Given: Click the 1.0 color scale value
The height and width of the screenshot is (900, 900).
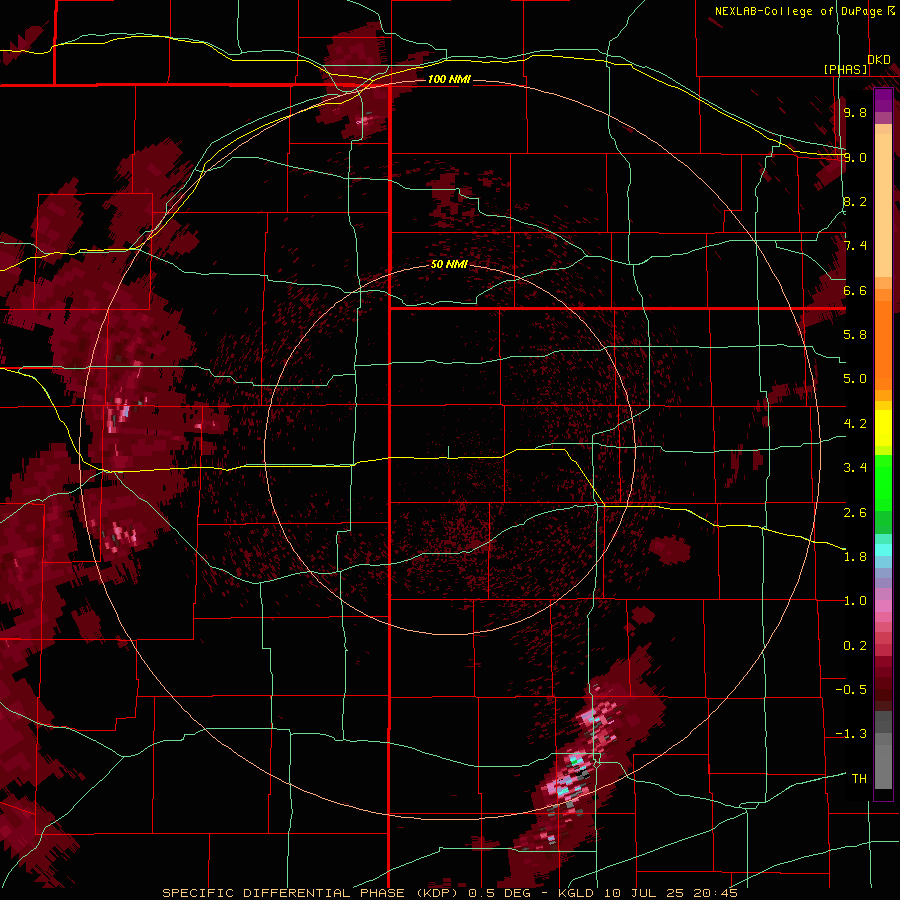Looking at the screenshot, I should pyautogui.click(x=855, y=601).
